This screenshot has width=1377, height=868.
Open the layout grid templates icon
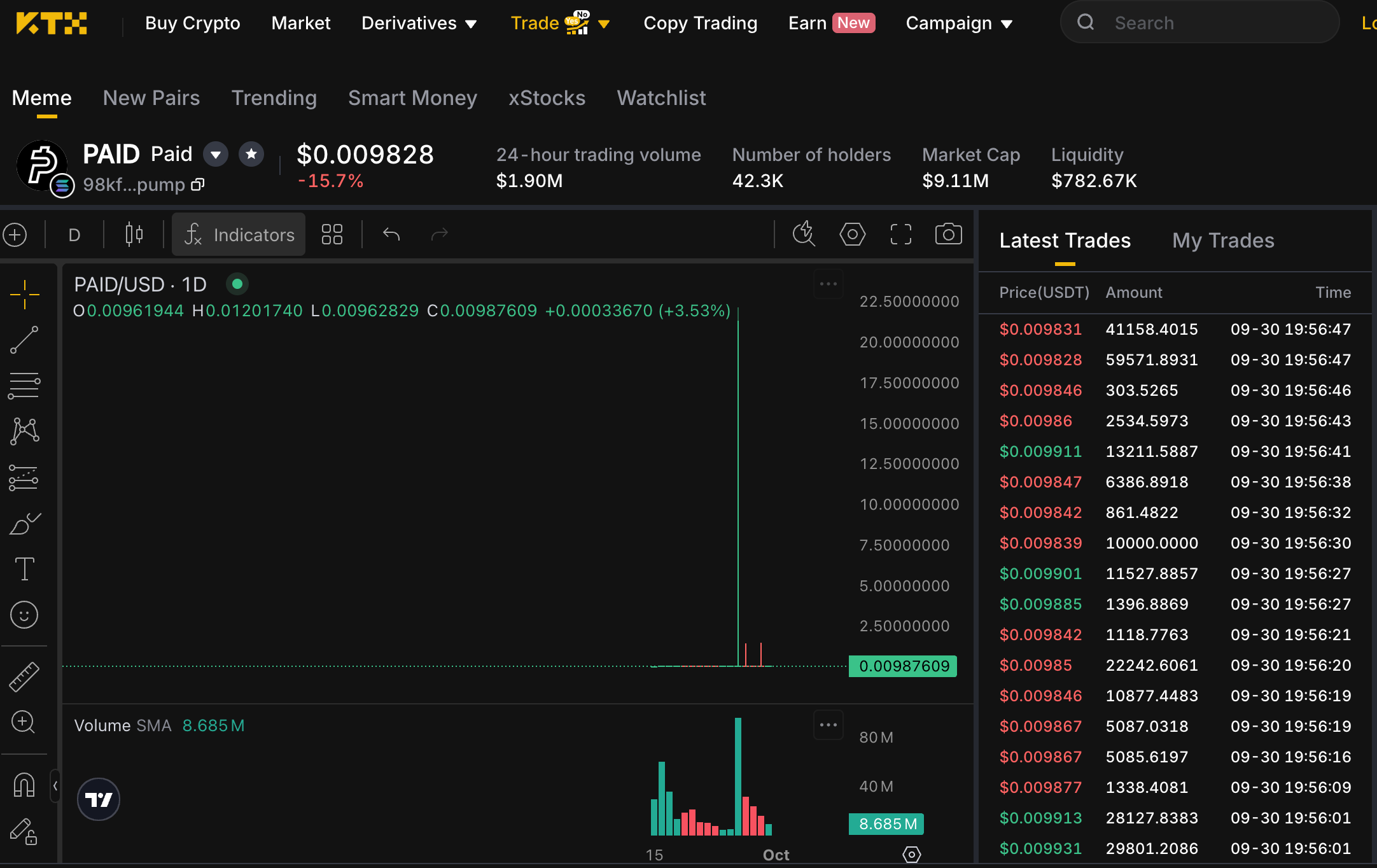pos(332,235)
